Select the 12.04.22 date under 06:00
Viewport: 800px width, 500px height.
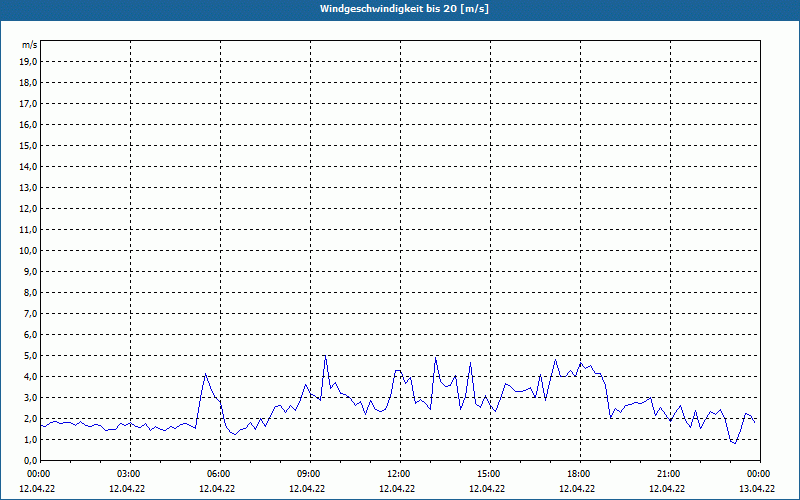(217, 488)
